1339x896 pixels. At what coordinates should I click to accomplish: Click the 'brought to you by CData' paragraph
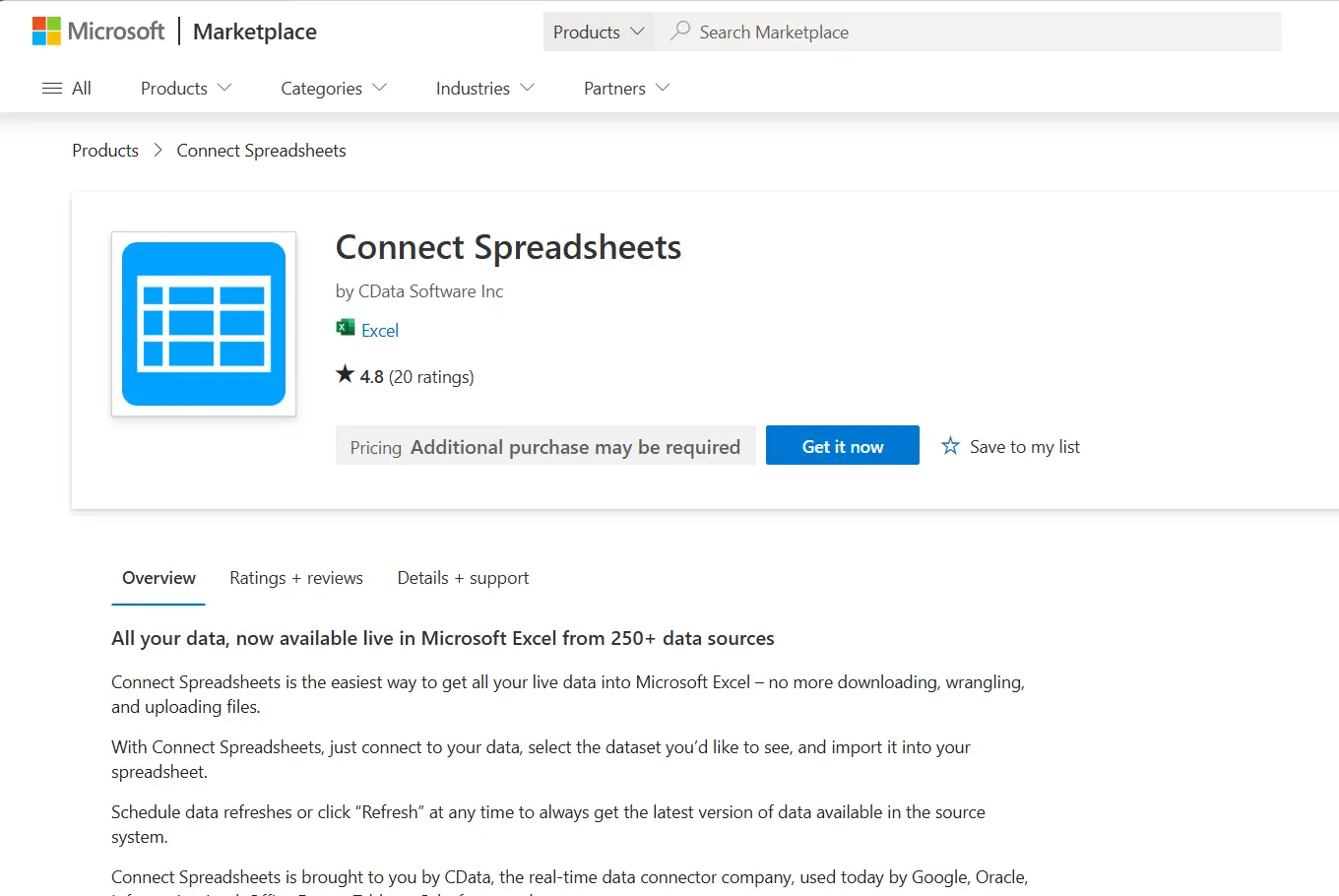point(570,879)
